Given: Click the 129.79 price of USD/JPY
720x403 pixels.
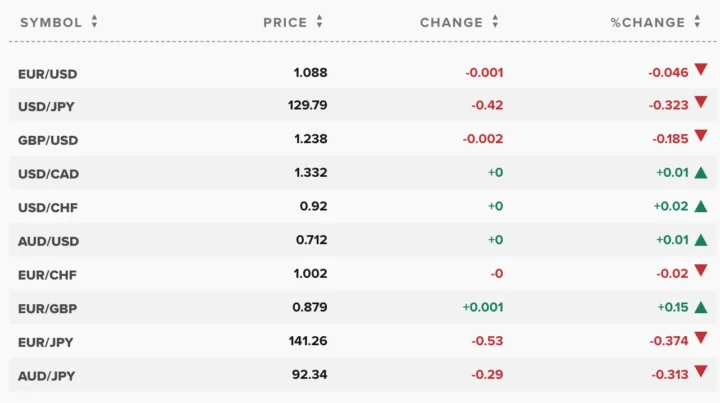Looking at the screenshot, I should (x=308, y=105).
